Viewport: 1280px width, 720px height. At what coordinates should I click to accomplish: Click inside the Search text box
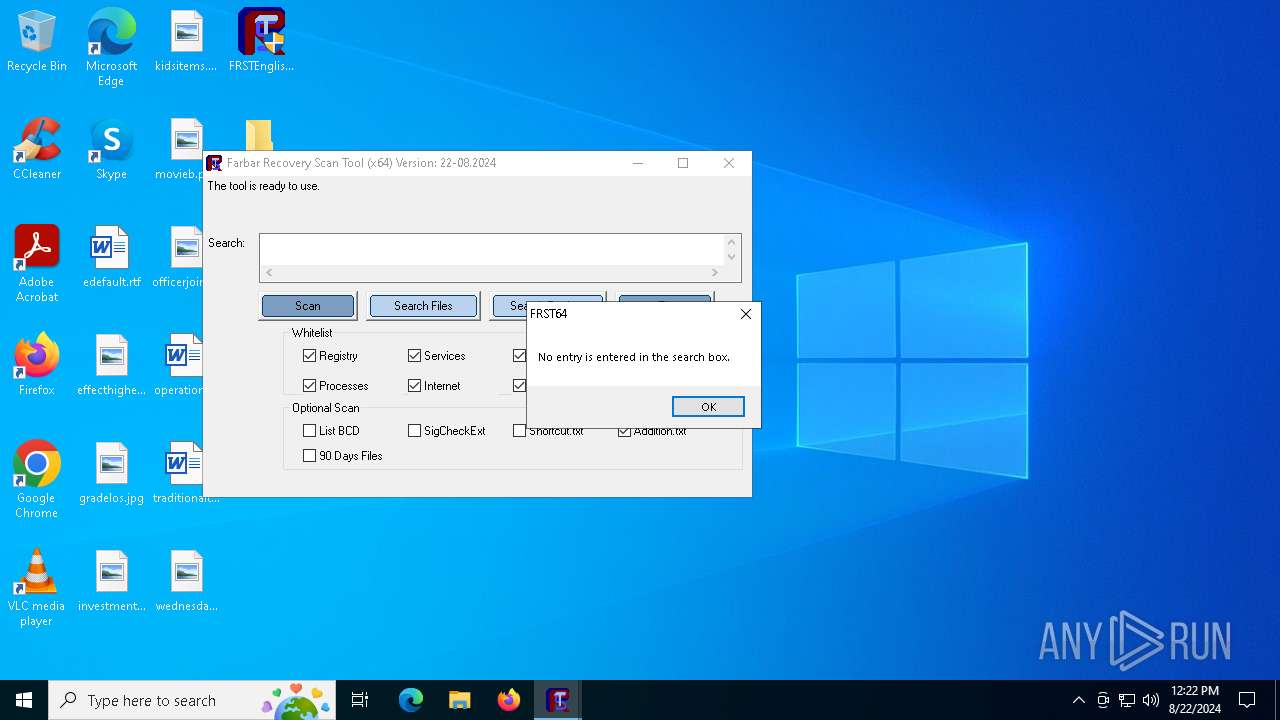tap(490, 250)
